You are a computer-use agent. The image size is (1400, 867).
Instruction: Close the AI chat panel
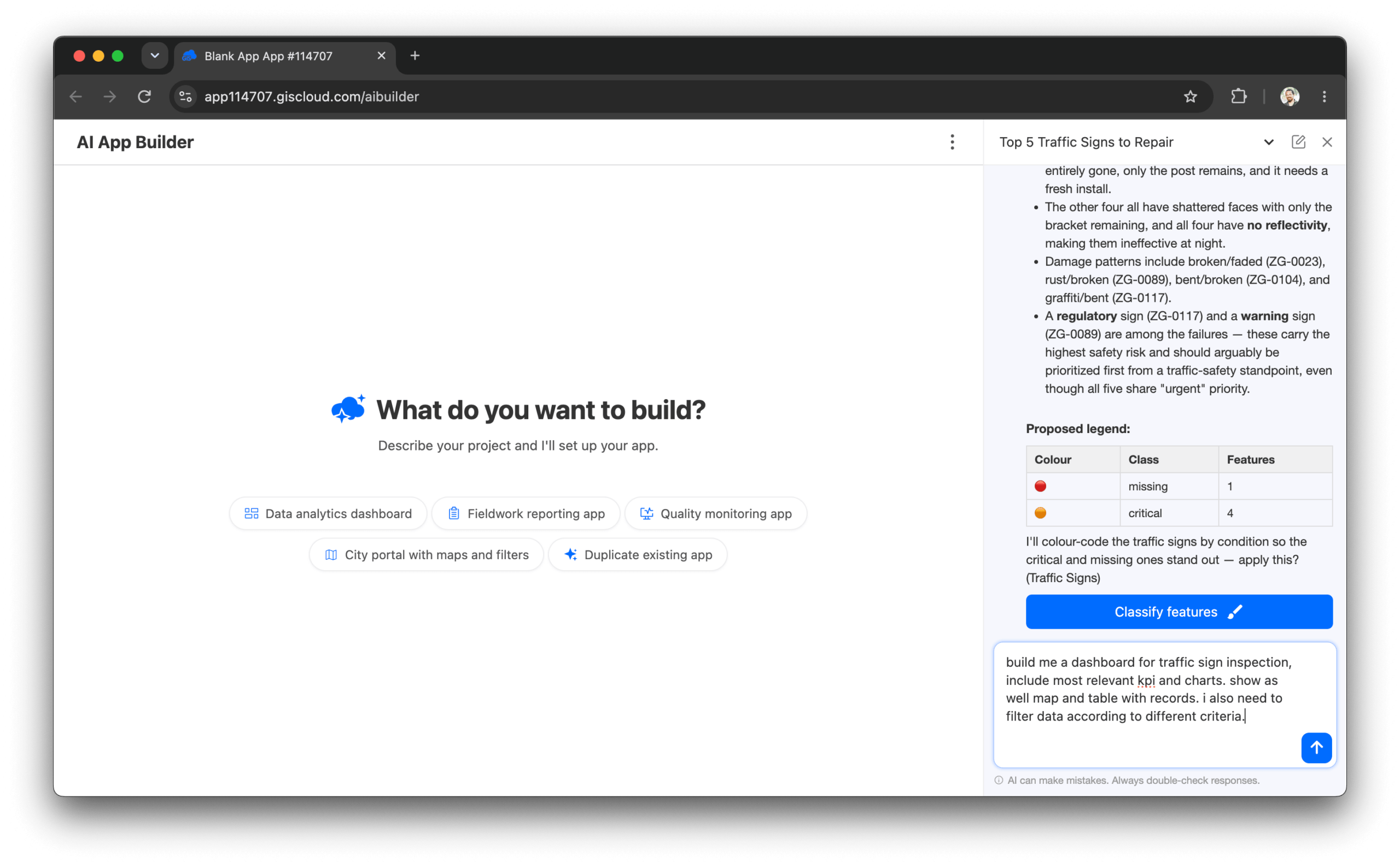[x=1327, y=142]
